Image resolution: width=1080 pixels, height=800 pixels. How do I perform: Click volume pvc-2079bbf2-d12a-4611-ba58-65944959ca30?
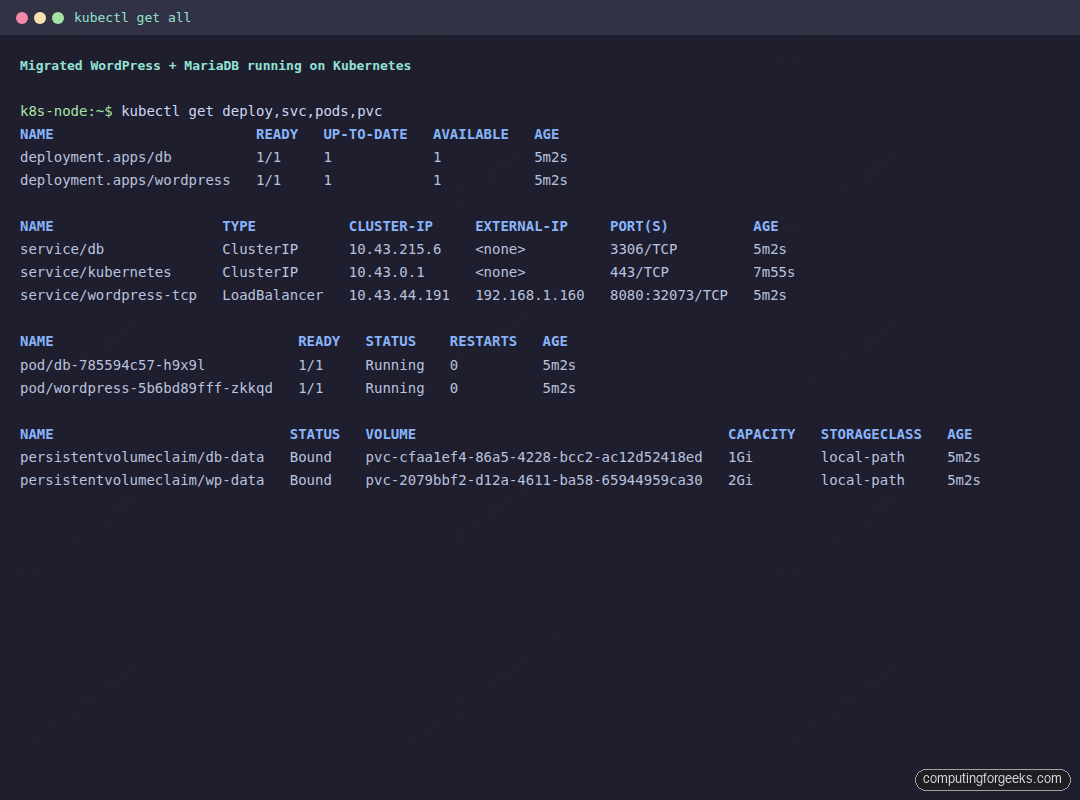coord(534,480)
